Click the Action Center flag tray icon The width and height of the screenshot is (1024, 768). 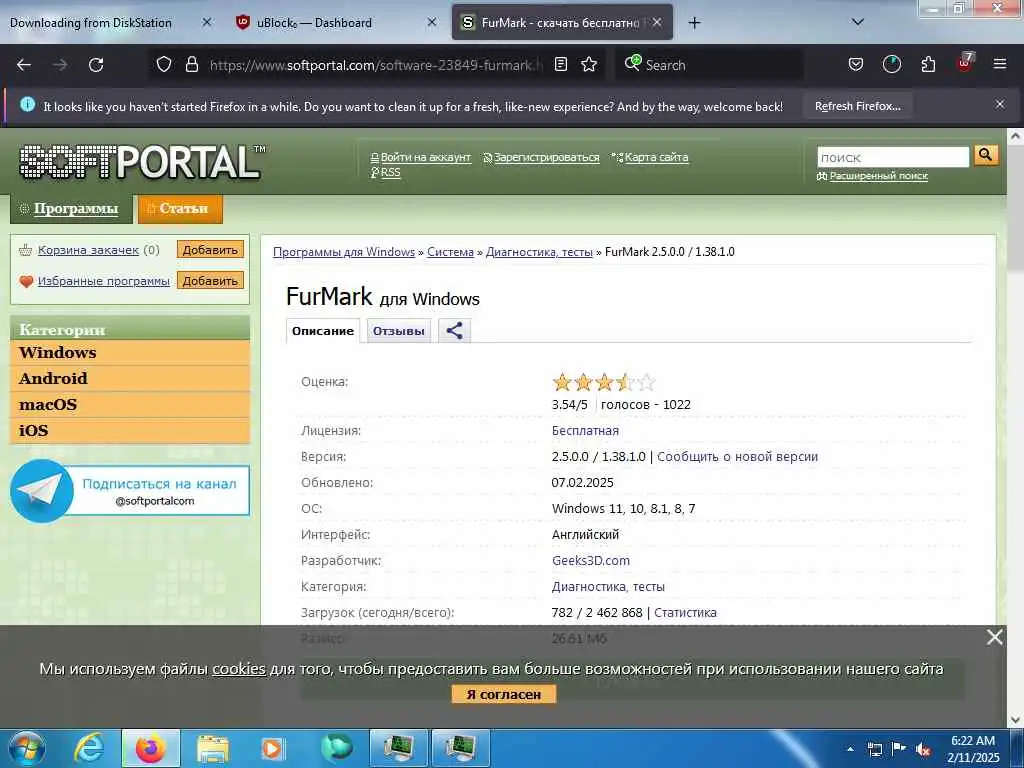coord(899,749)
